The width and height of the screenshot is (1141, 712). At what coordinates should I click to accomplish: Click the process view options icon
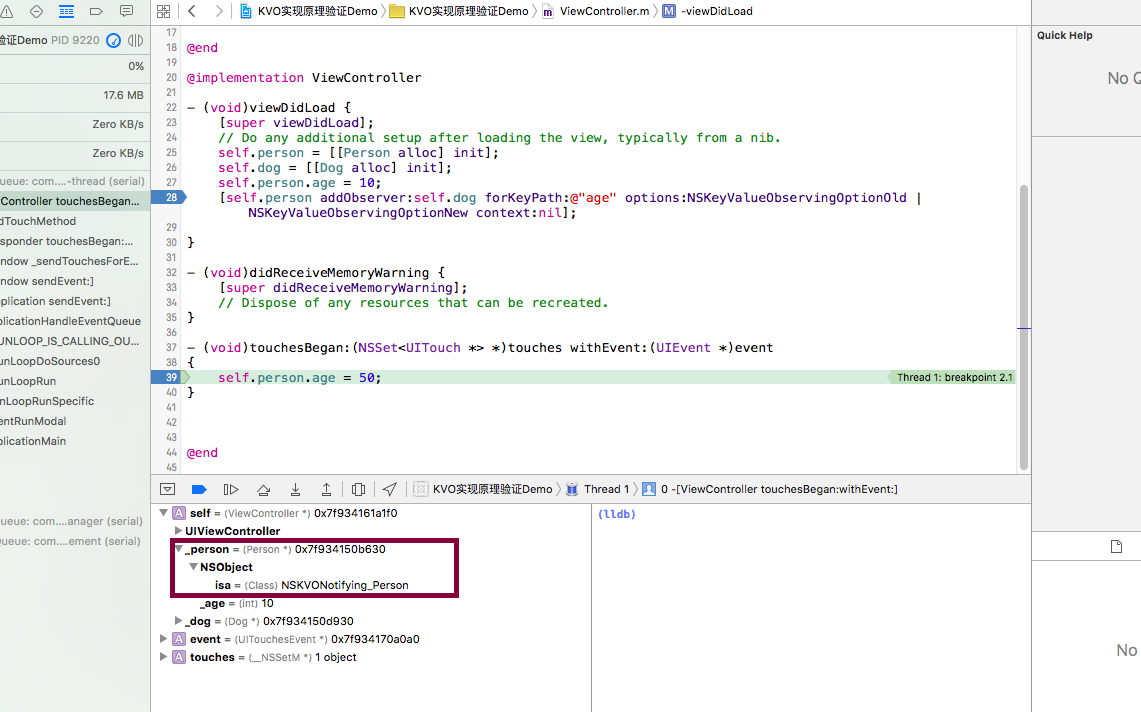(x=135, y=40)
